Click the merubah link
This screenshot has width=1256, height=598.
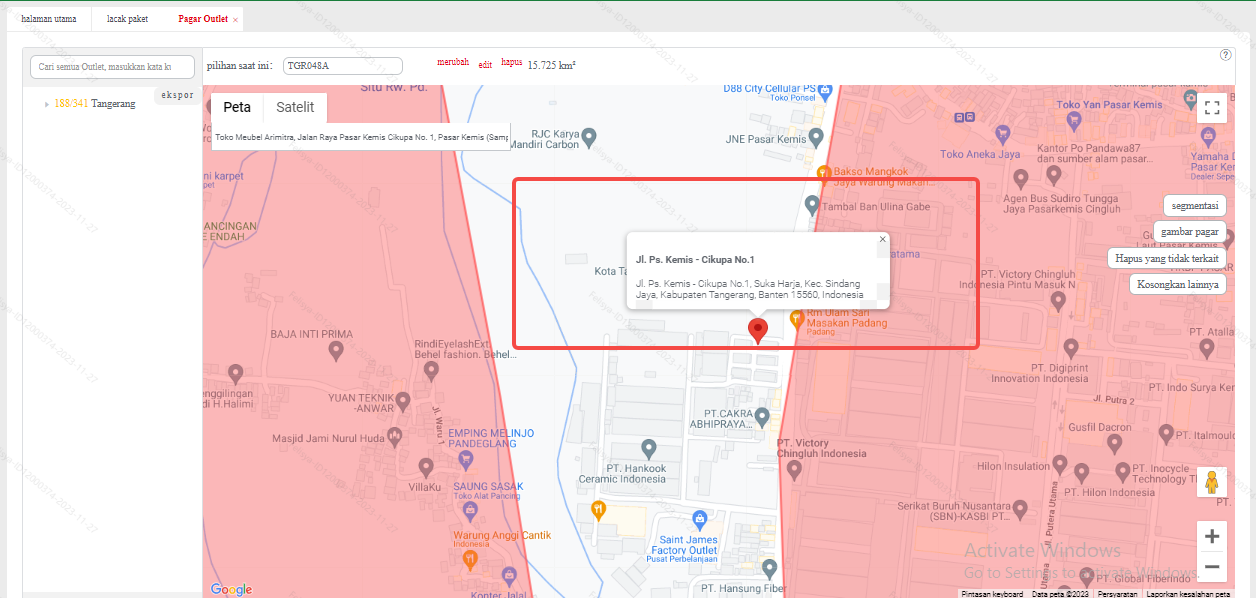click(453, 62)
